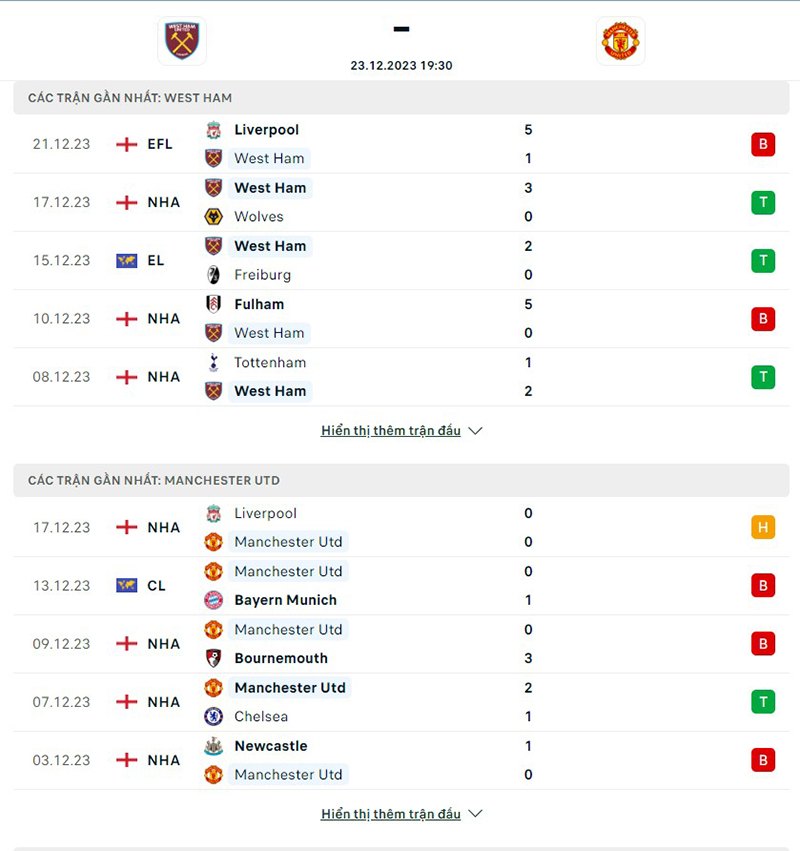Click green T badge for West Ham vs Wolves
The height and width of the screenshot is (851, 800).
pos(763,202)
